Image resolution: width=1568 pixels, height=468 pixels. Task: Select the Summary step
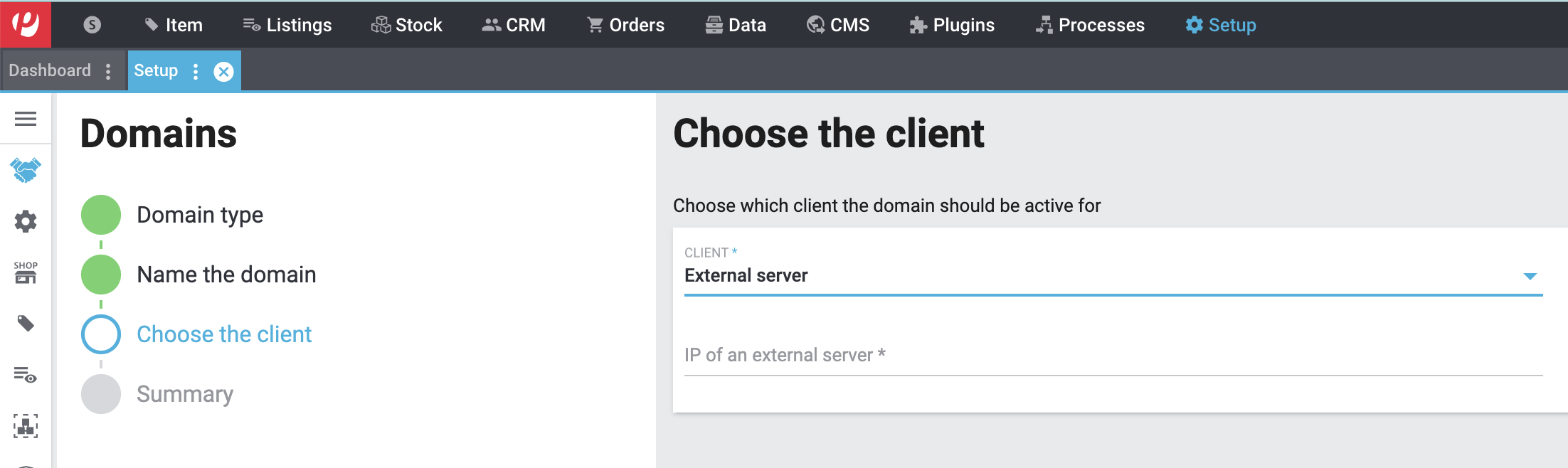[184, 394]
